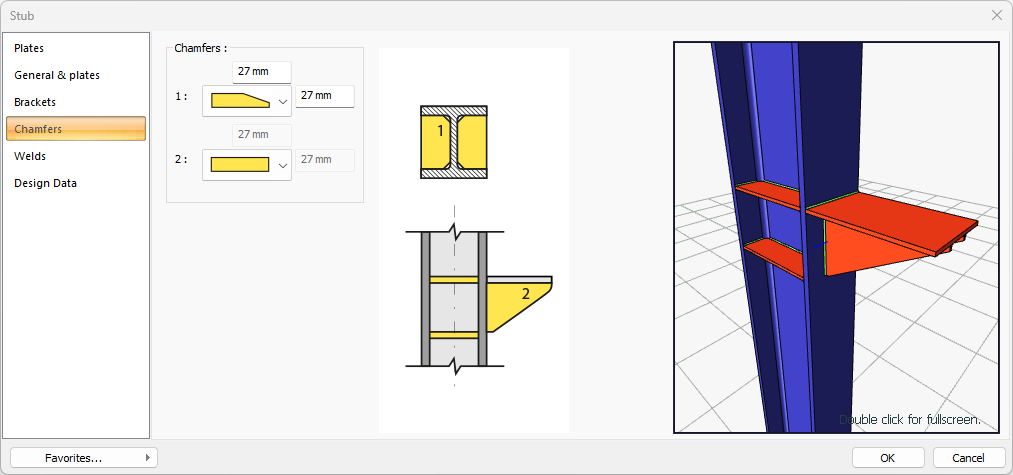Click the column cross-section diagram labeled 1
The width and height of the screenshot is (1013, 475).
click(x=454, y=142)
